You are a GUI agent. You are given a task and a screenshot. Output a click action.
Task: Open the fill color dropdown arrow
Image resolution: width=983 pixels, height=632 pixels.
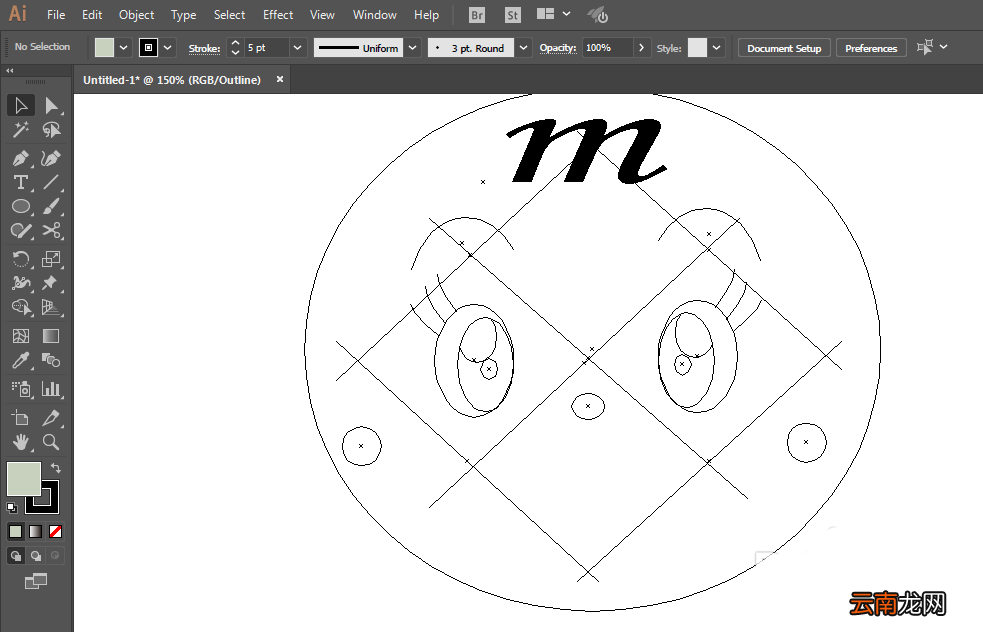coord(124,48)
